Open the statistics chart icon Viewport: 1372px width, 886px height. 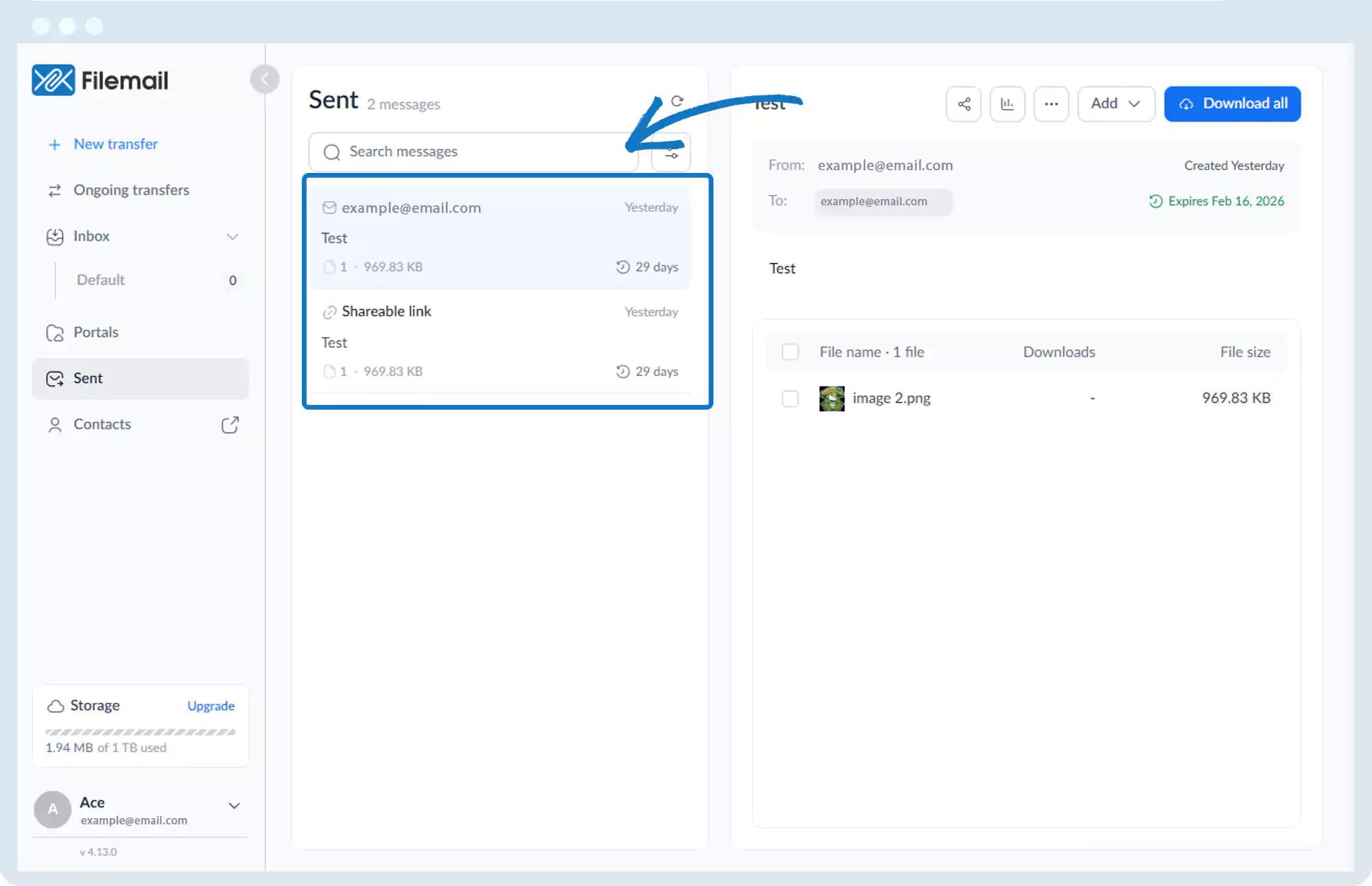click(1007, 104)
